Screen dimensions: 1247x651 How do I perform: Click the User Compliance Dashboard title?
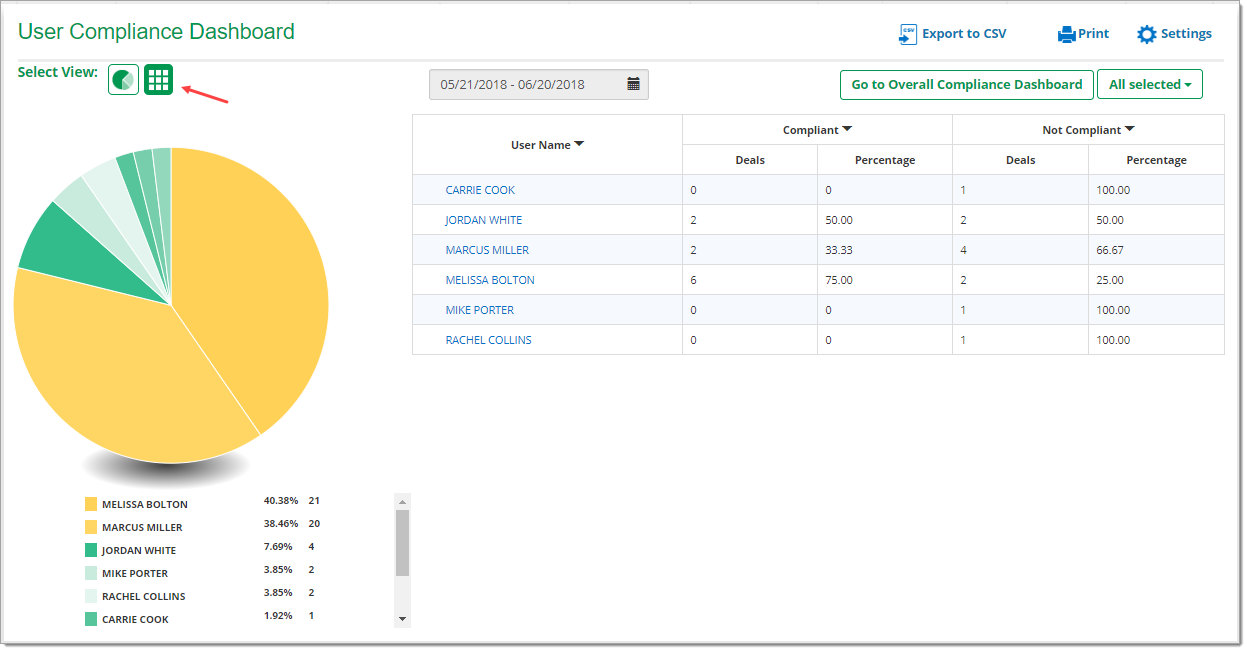(157, 32)
